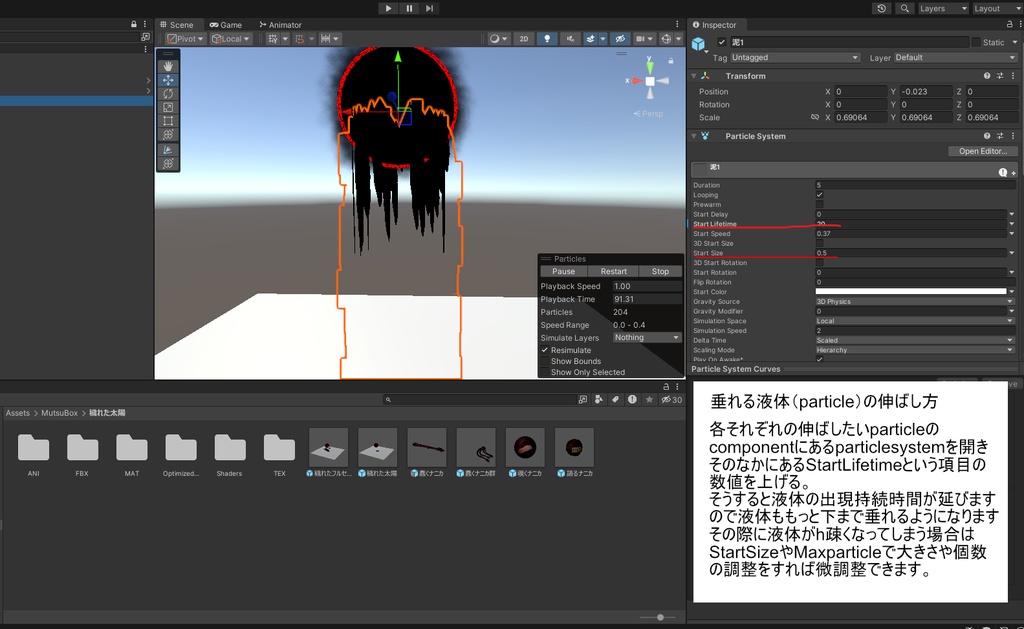Click the Step frame button
Image resolution: width=1024 pixels, height=629 pixels.
tap(429, 8)
